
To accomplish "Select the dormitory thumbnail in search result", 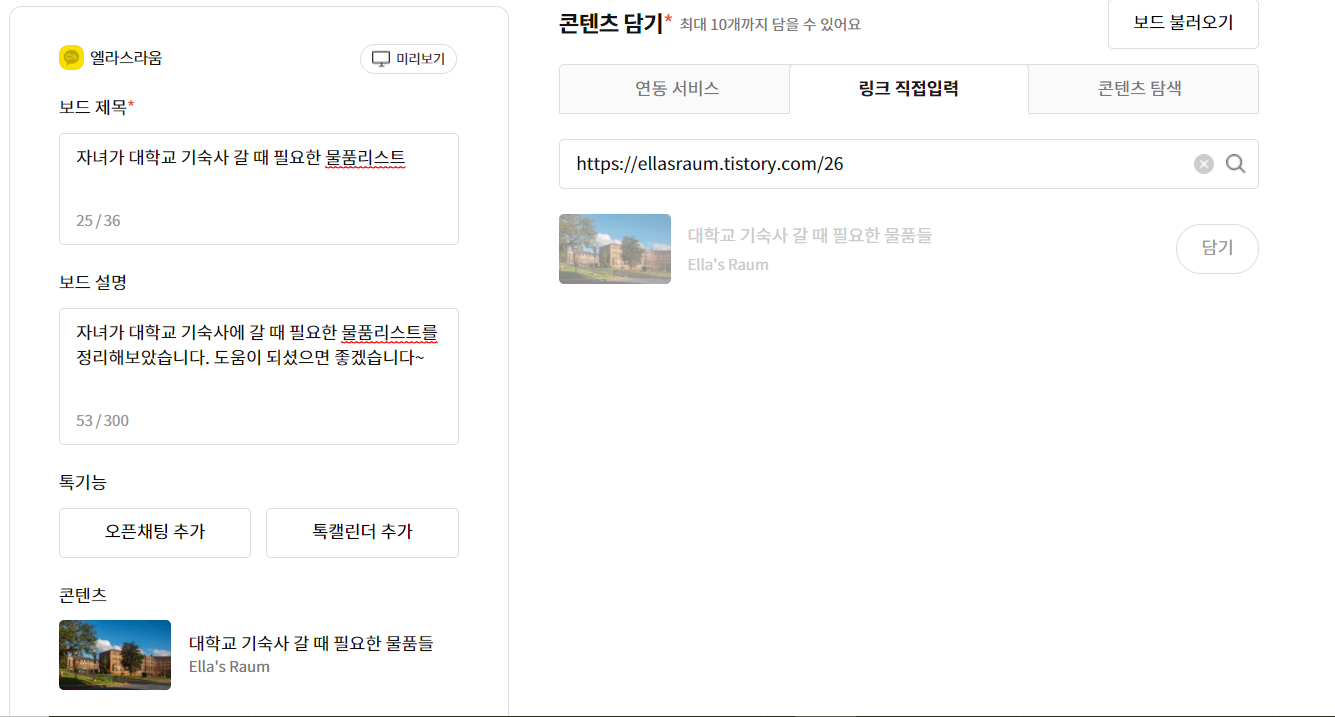I will click(615, 249).
